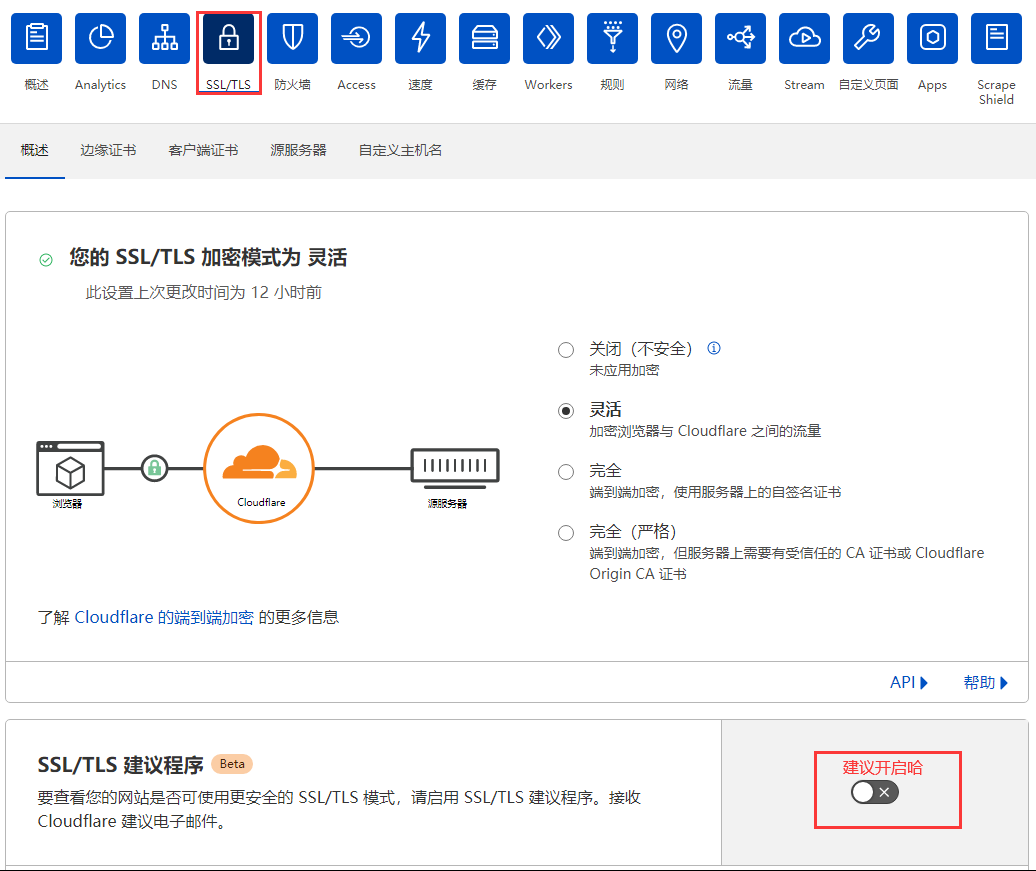Open the 缓存 drive icon
Viewport: 1036px width, 871px height.
[484, 38]
